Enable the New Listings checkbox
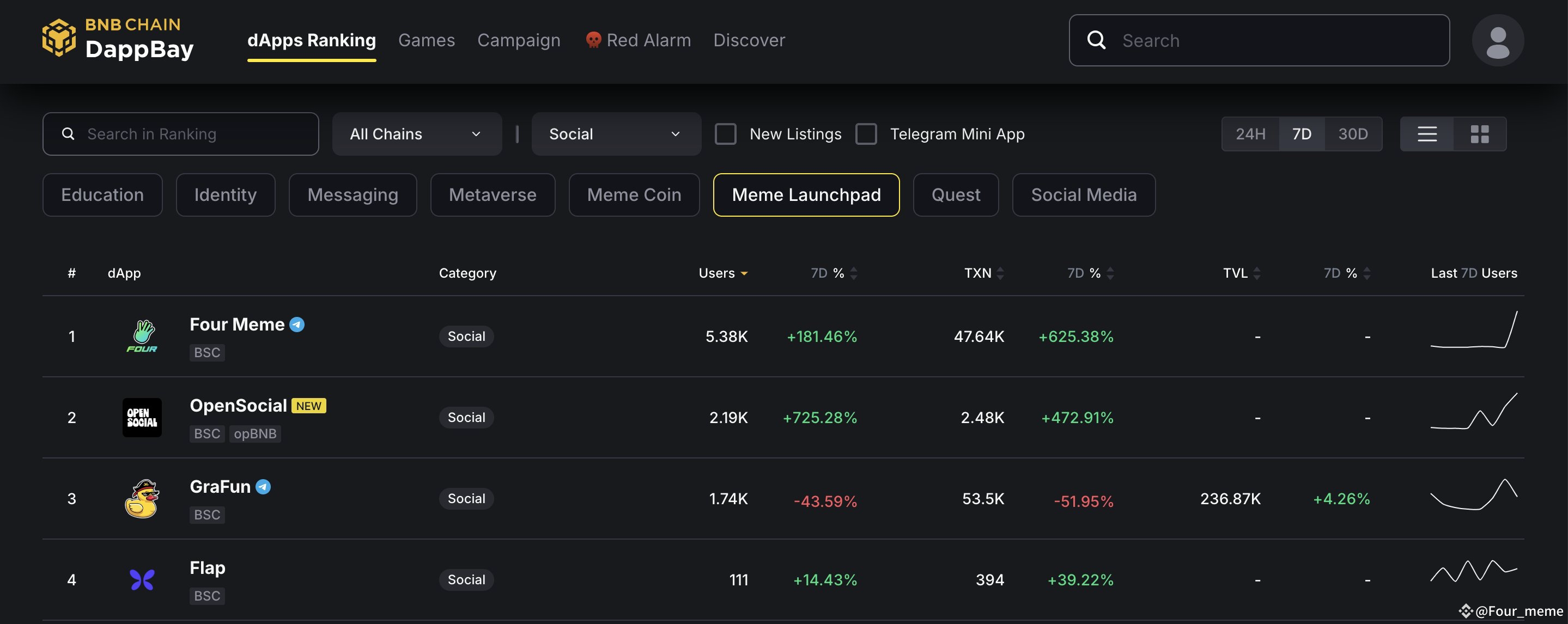 pos(725,134)
